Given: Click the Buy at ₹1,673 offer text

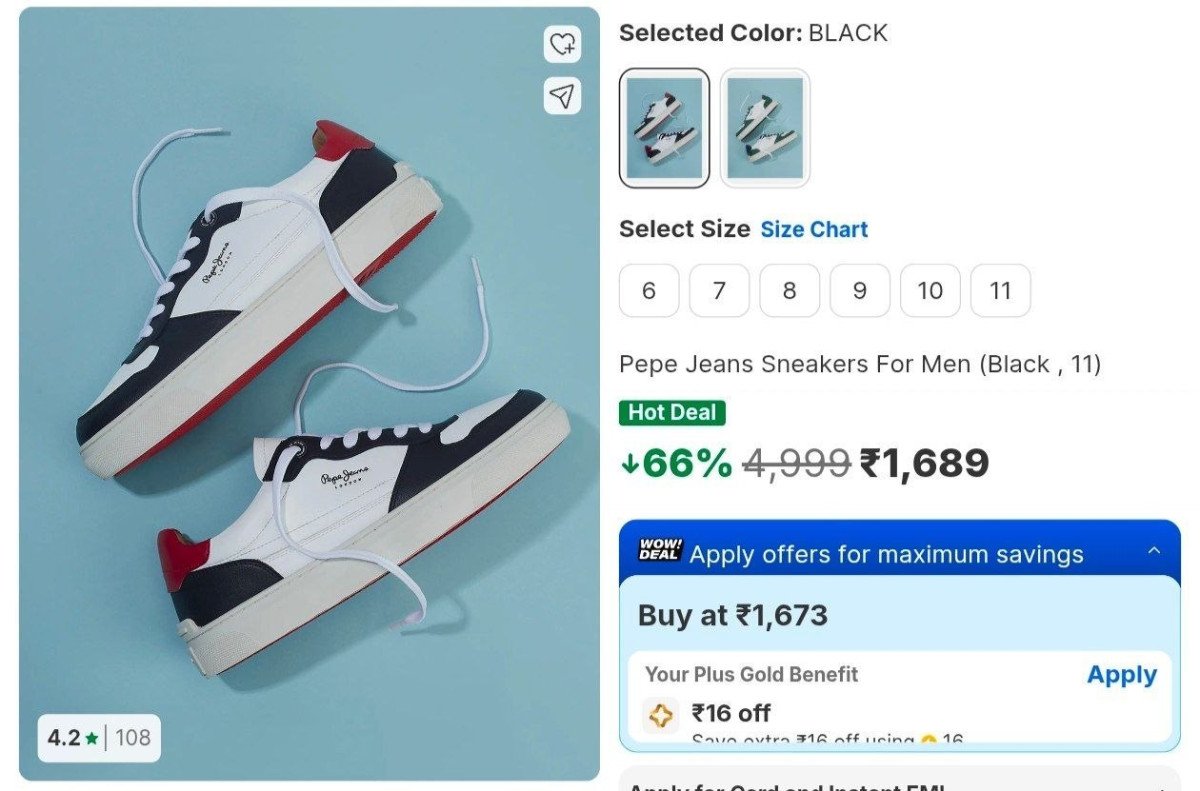Looking at the screenshot, I should coord(733,615).
